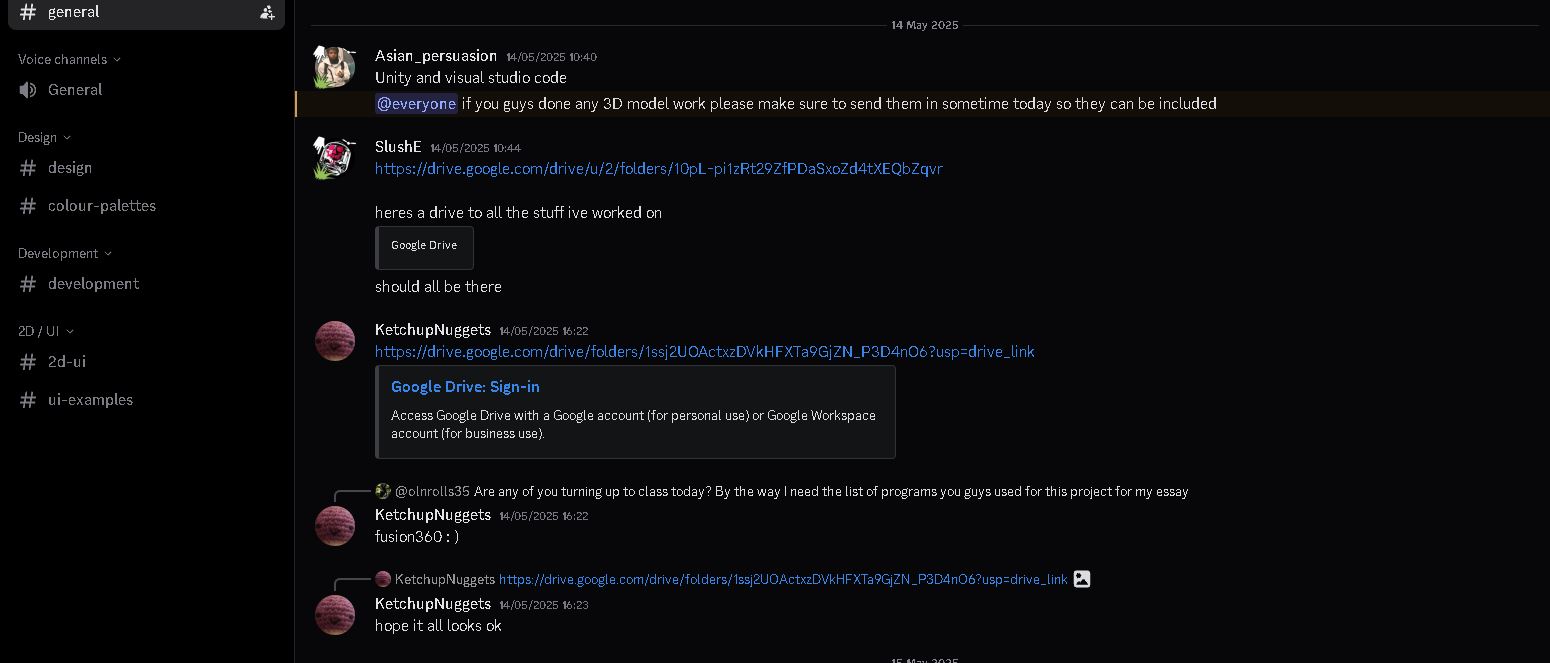Click the invite people icon beside general

pyautogui.click(x=267, y=13)
